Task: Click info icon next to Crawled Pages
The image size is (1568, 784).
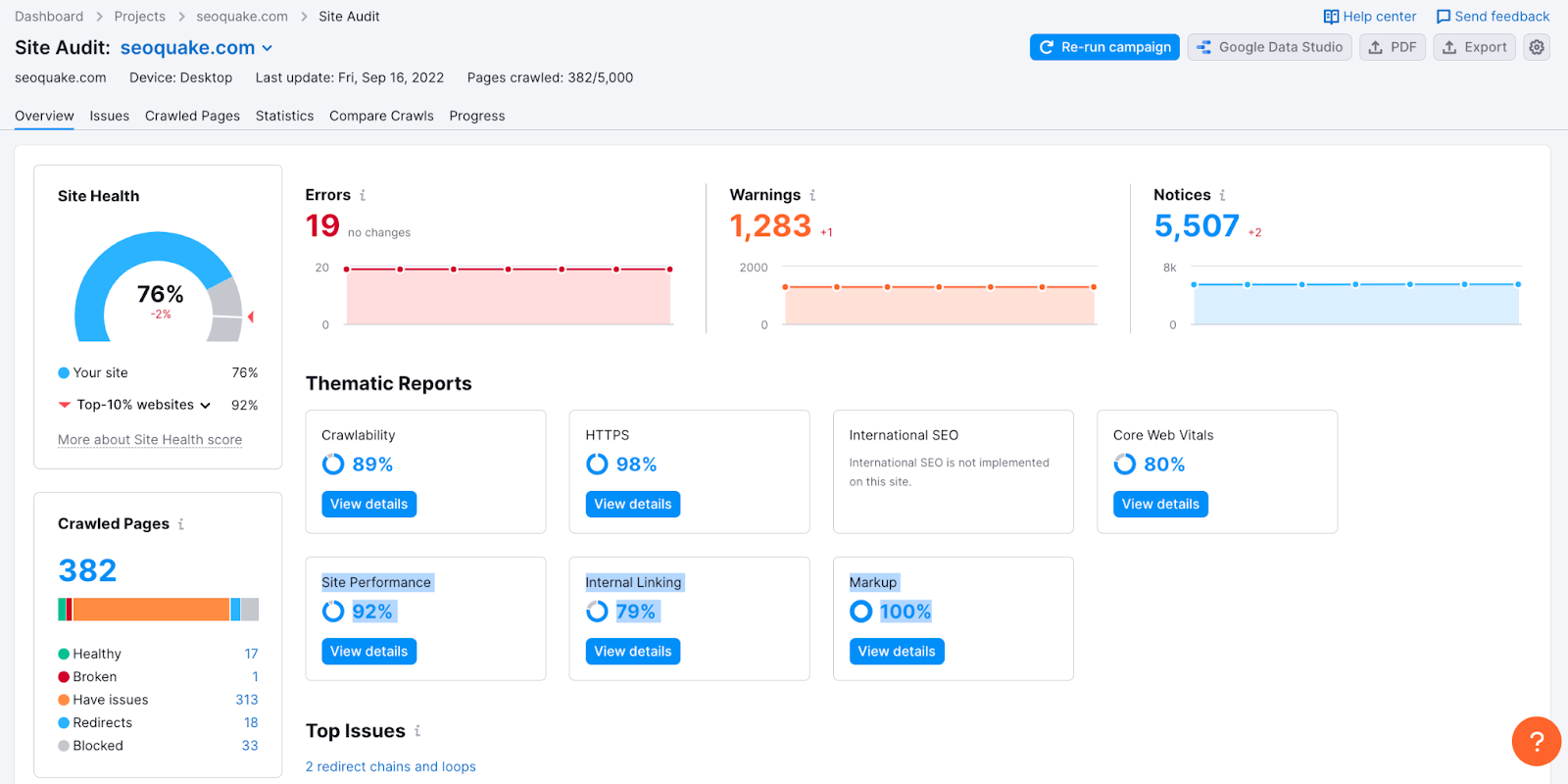Action: pos(181,524)
